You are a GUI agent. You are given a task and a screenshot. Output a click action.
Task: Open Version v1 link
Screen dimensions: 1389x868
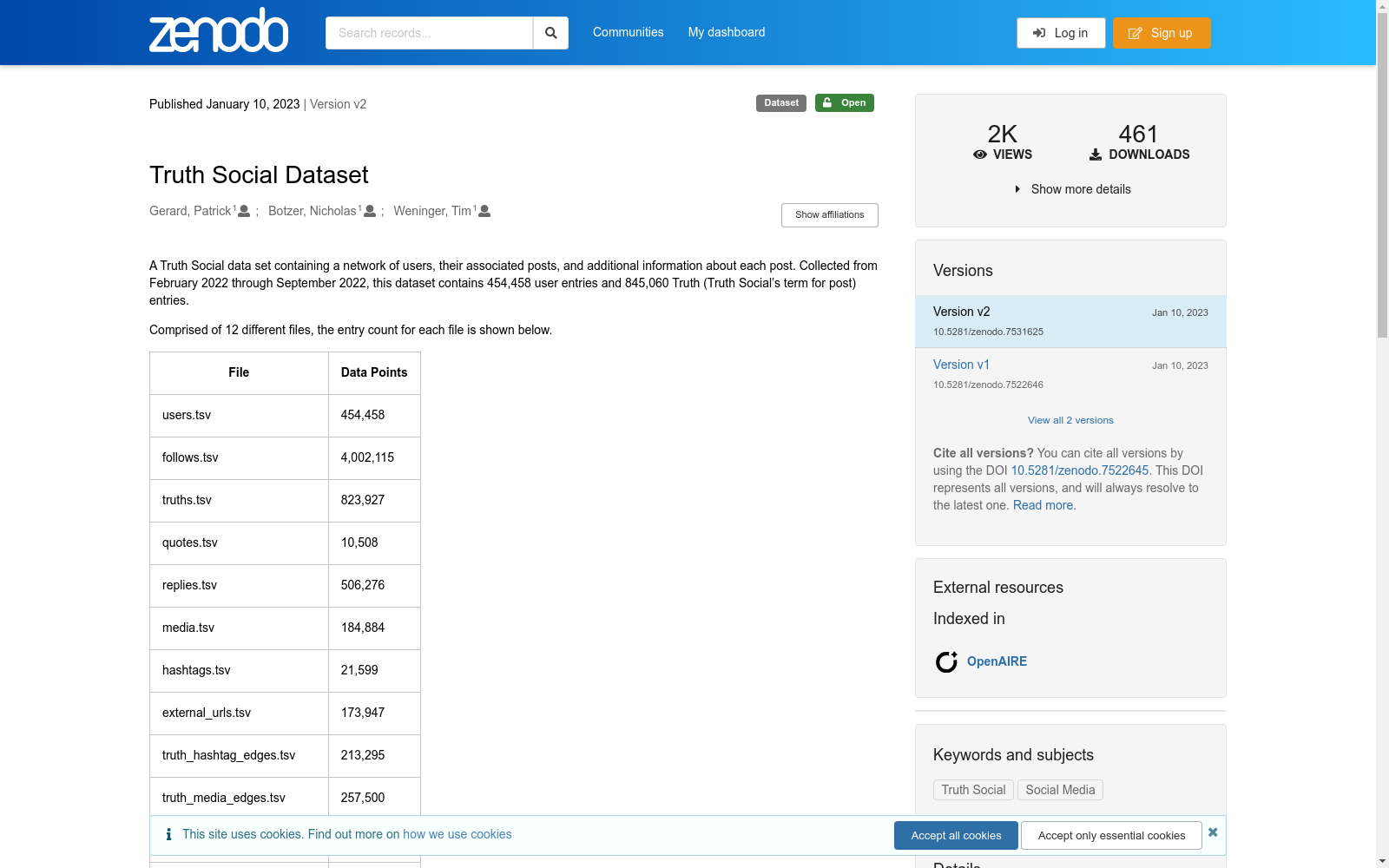(x=961, y=365)
